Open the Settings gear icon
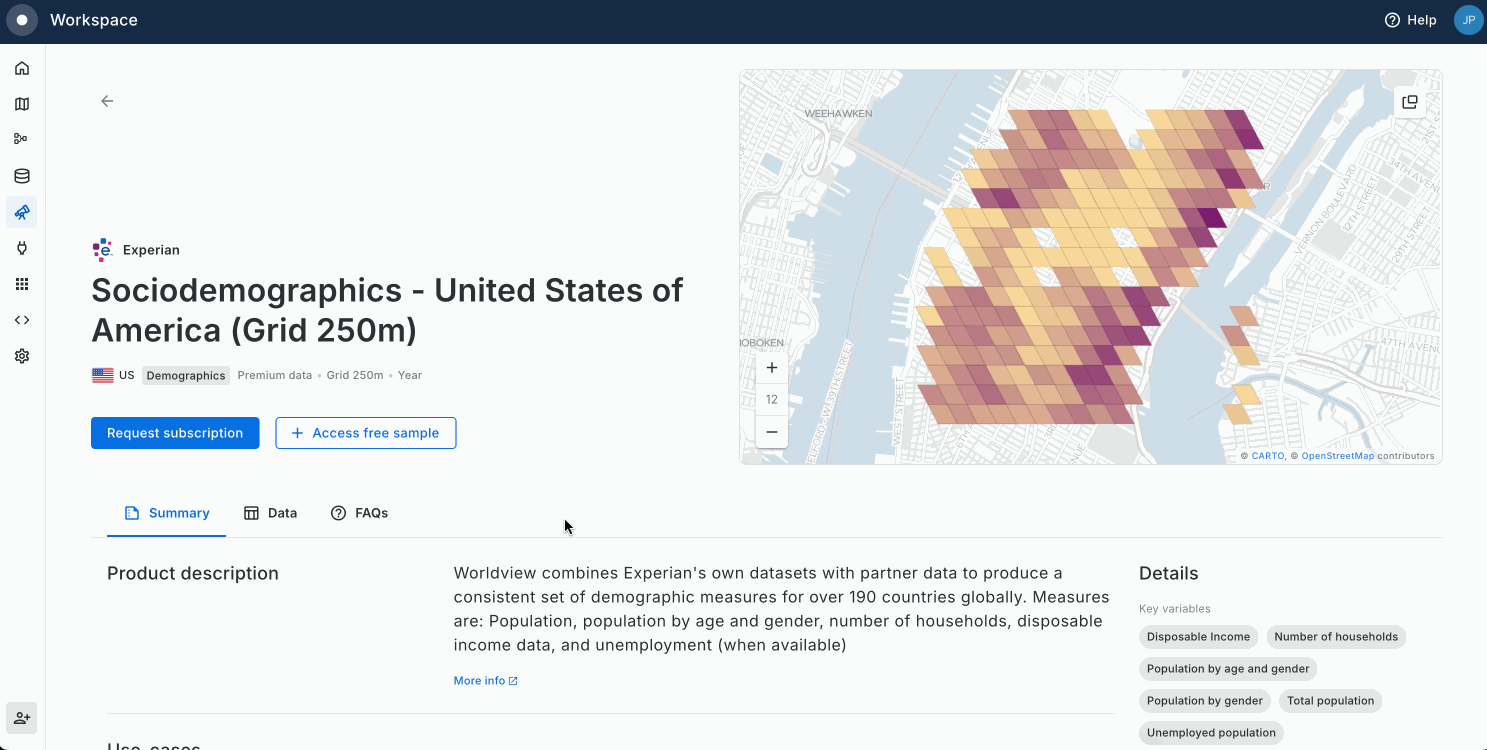1487x750 pixels. 22,356
